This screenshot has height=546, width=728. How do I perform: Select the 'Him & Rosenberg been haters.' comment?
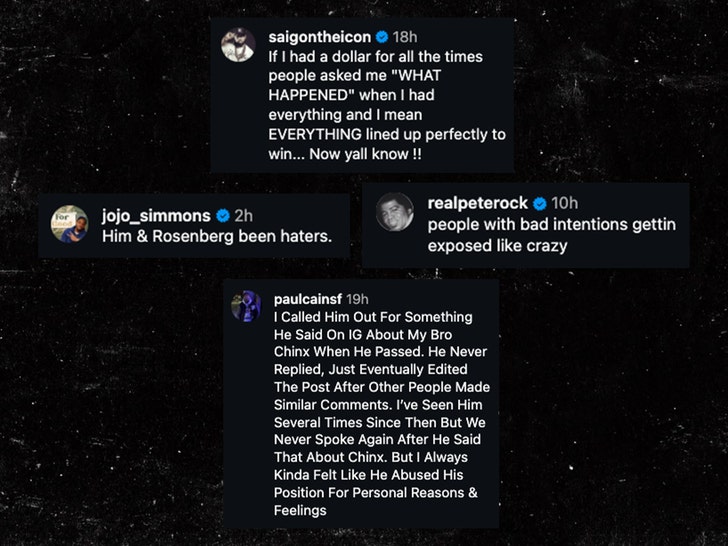(x=217, y=236)
